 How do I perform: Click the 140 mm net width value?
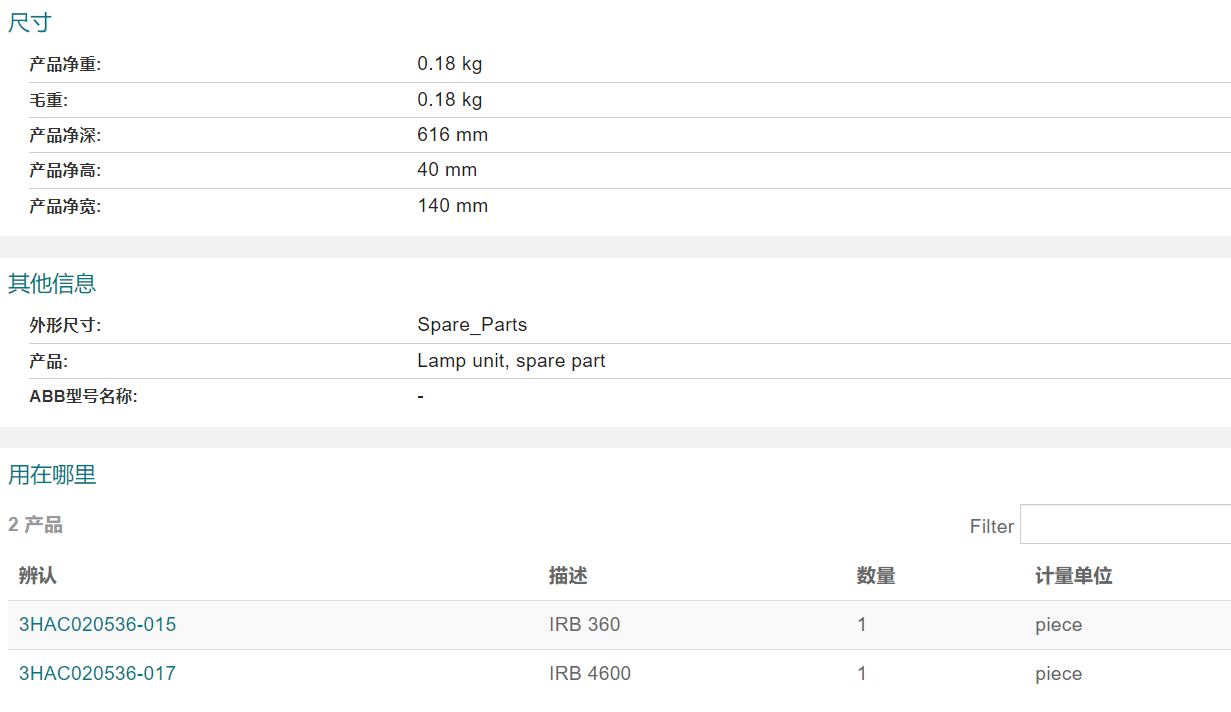click(453, 206)
